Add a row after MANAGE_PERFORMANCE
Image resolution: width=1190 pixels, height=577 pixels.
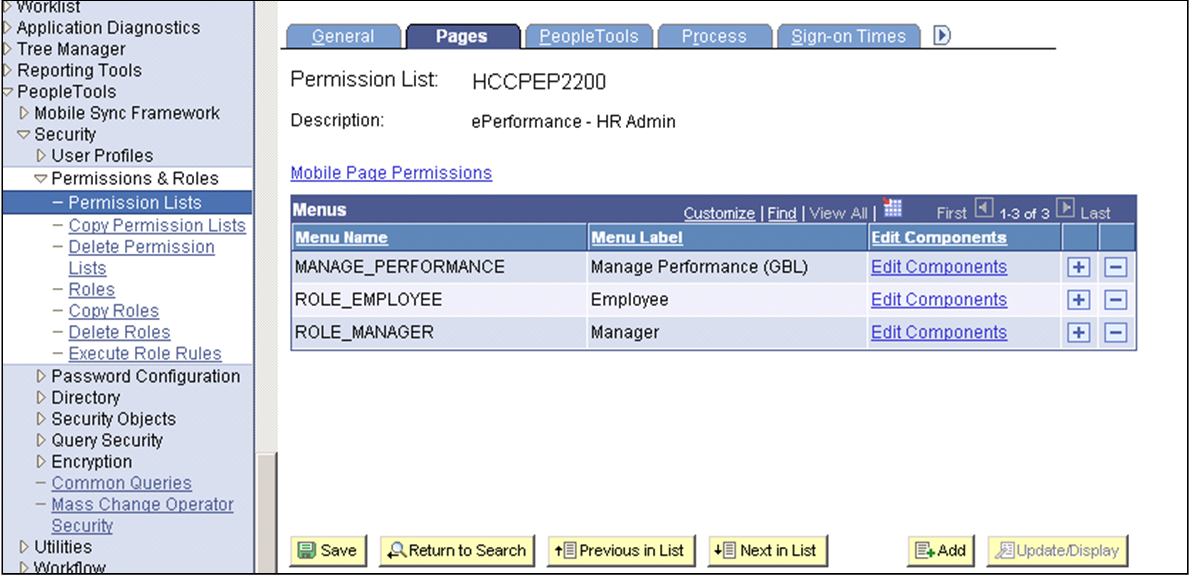pyautogui.click(x=1077, y=267)
